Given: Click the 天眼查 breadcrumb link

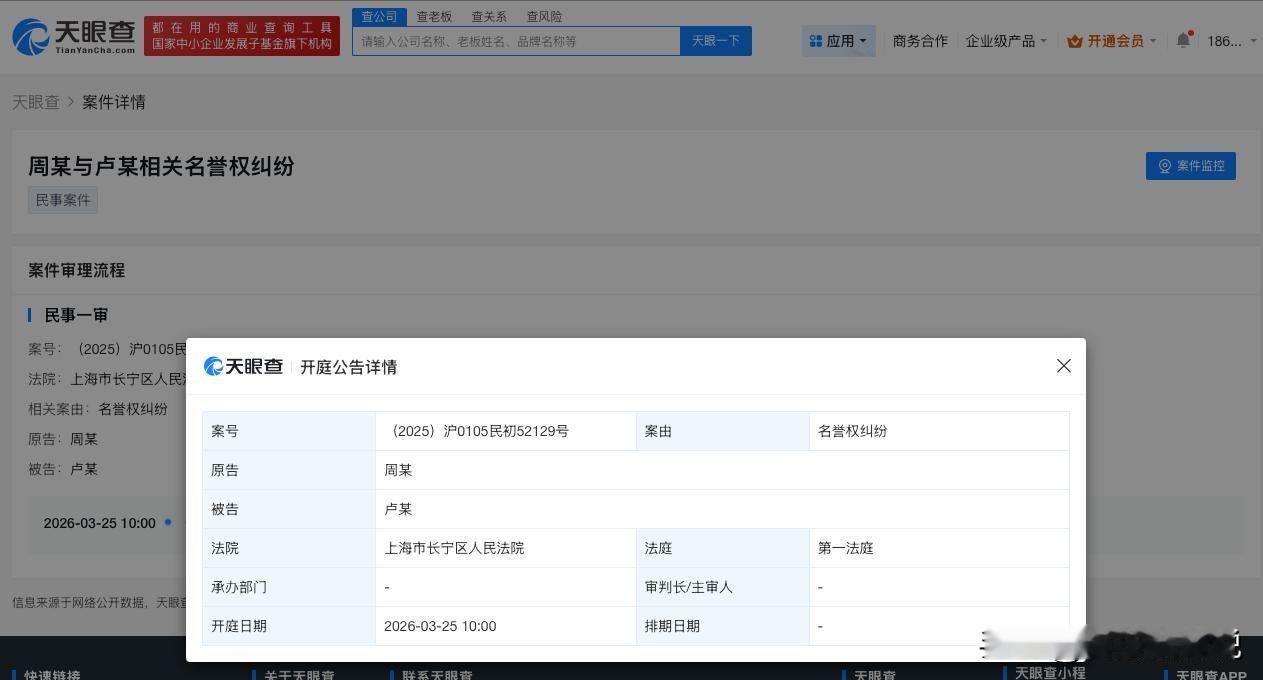Looking at the screenshot, I should [36, 102].
